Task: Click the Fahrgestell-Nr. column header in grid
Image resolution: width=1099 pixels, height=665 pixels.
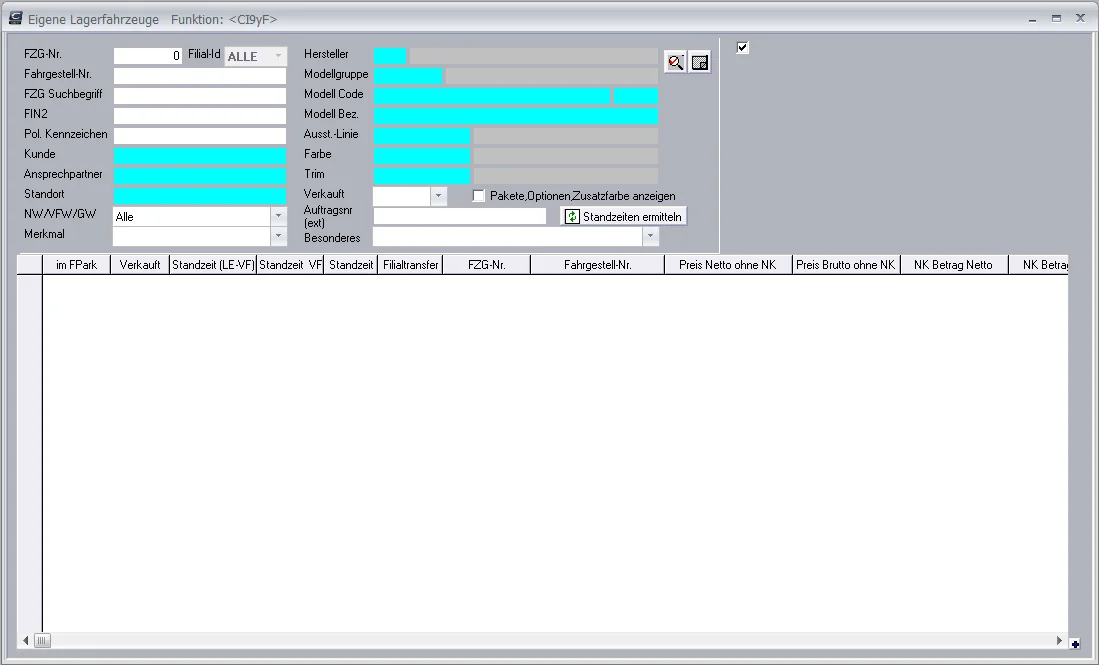Action: [597, 265]
